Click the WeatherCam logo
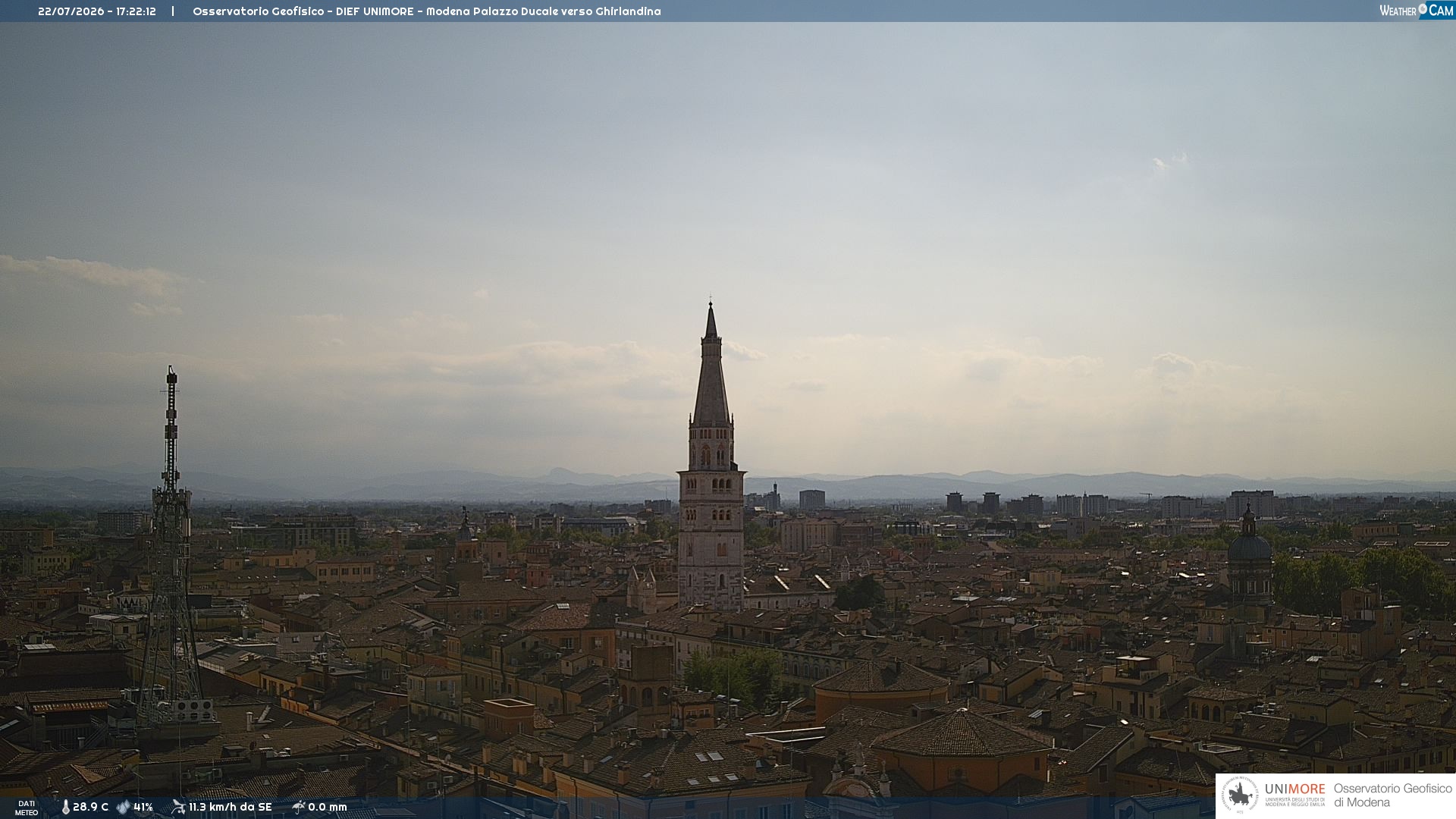This screenshot has height=819, width=1456. click(1417, 11)
